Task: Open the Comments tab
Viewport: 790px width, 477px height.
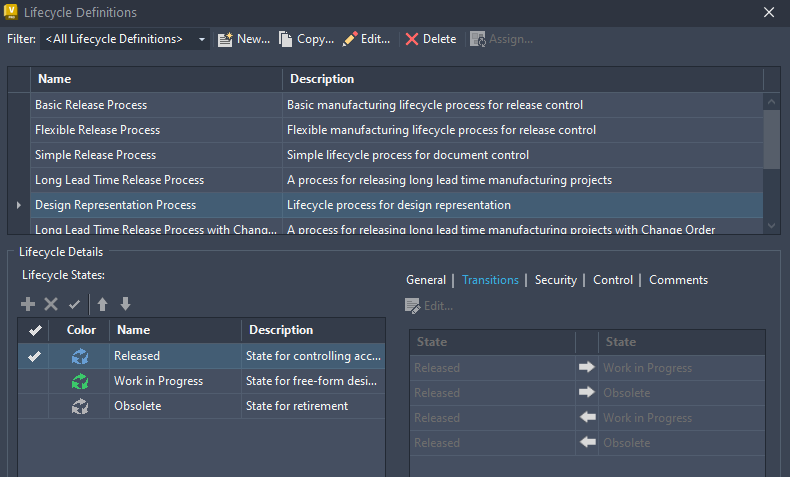Action: tap(678, 280)
